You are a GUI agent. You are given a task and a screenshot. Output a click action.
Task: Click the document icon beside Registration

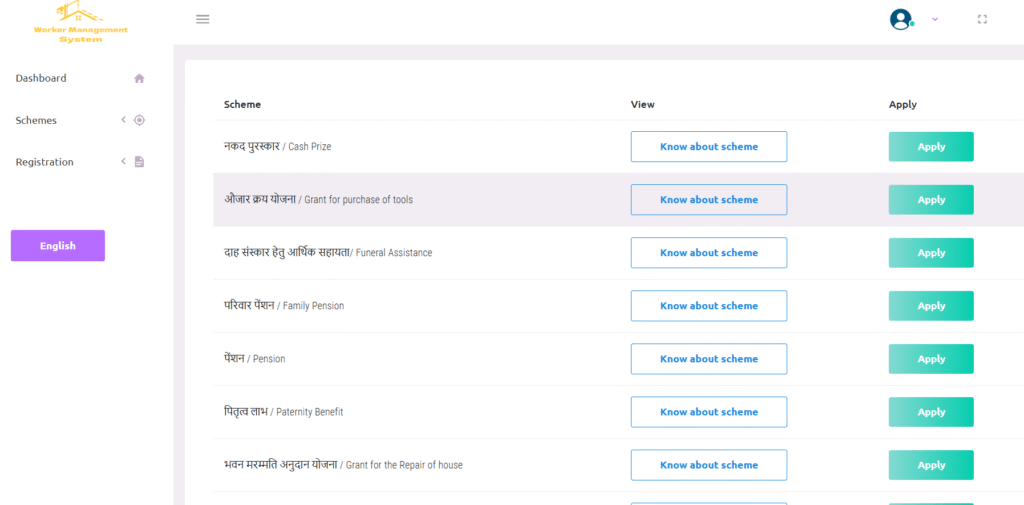pyautogui.click(x=139, y=162)
